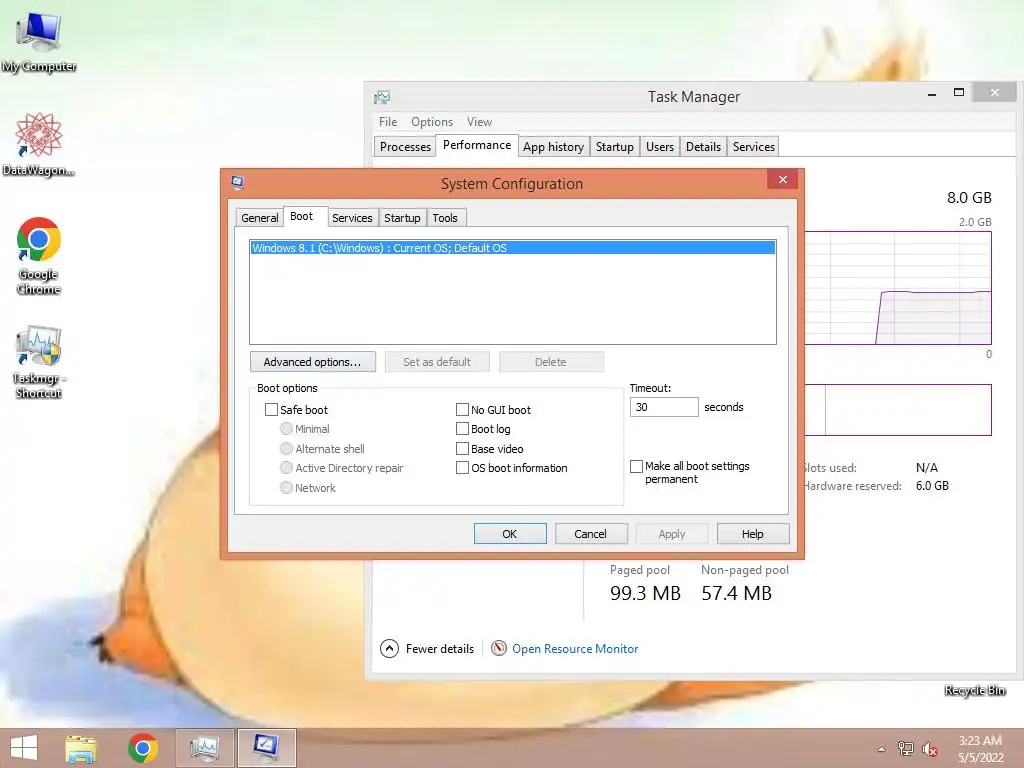This screenshot has height=768, width=1024.
Task: Open Task Manager Details tab
Action: point(703,147)
